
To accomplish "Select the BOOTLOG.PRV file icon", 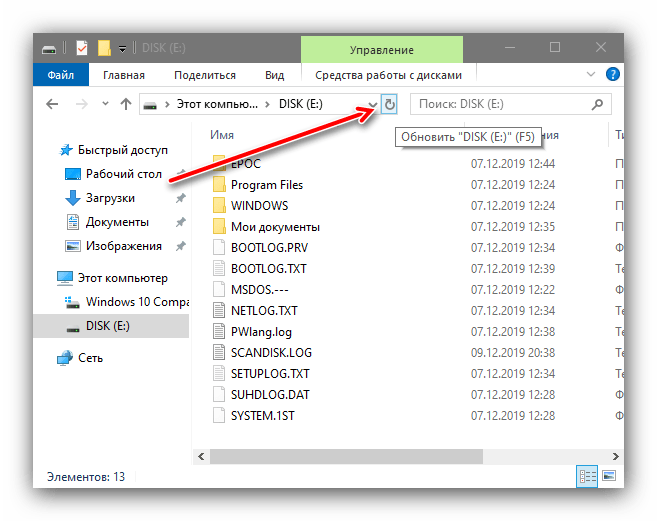I will click(219, 247).
